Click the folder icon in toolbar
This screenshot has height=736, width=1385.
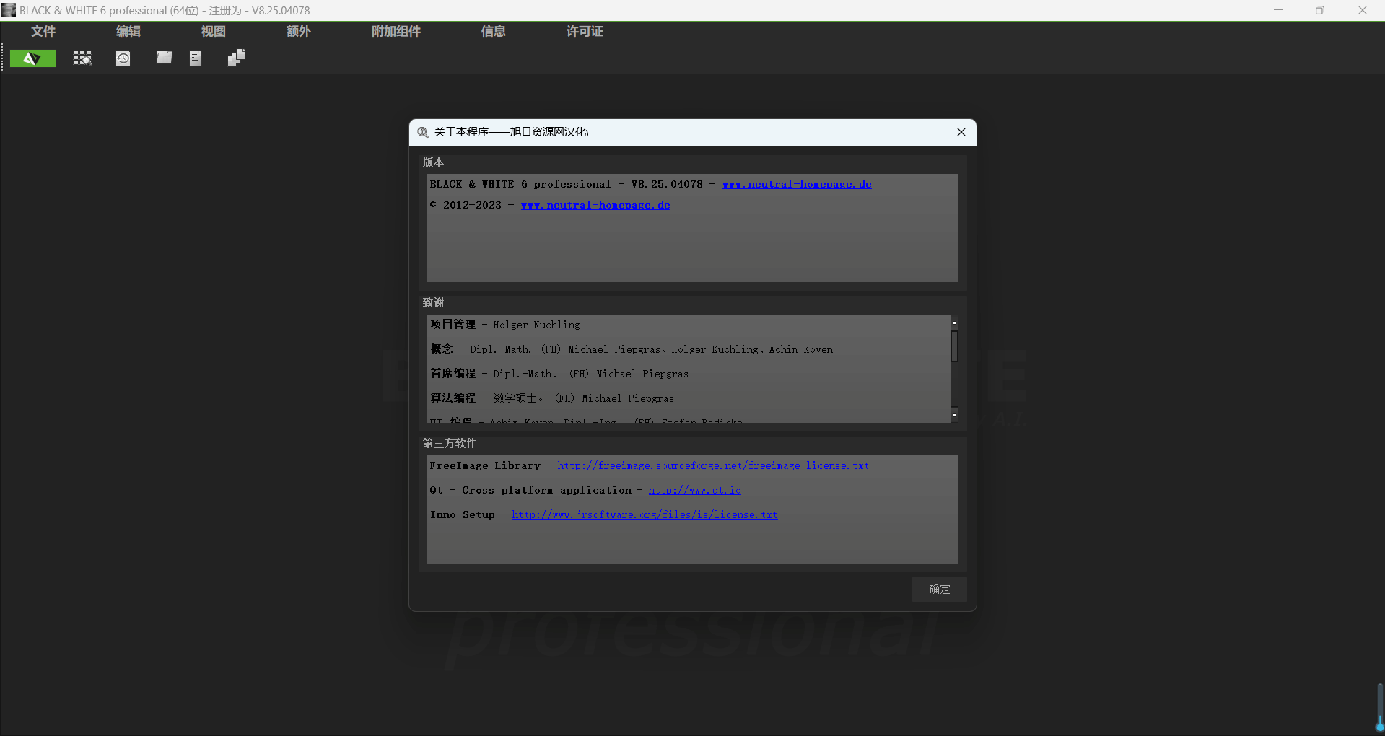pos(164,58)
